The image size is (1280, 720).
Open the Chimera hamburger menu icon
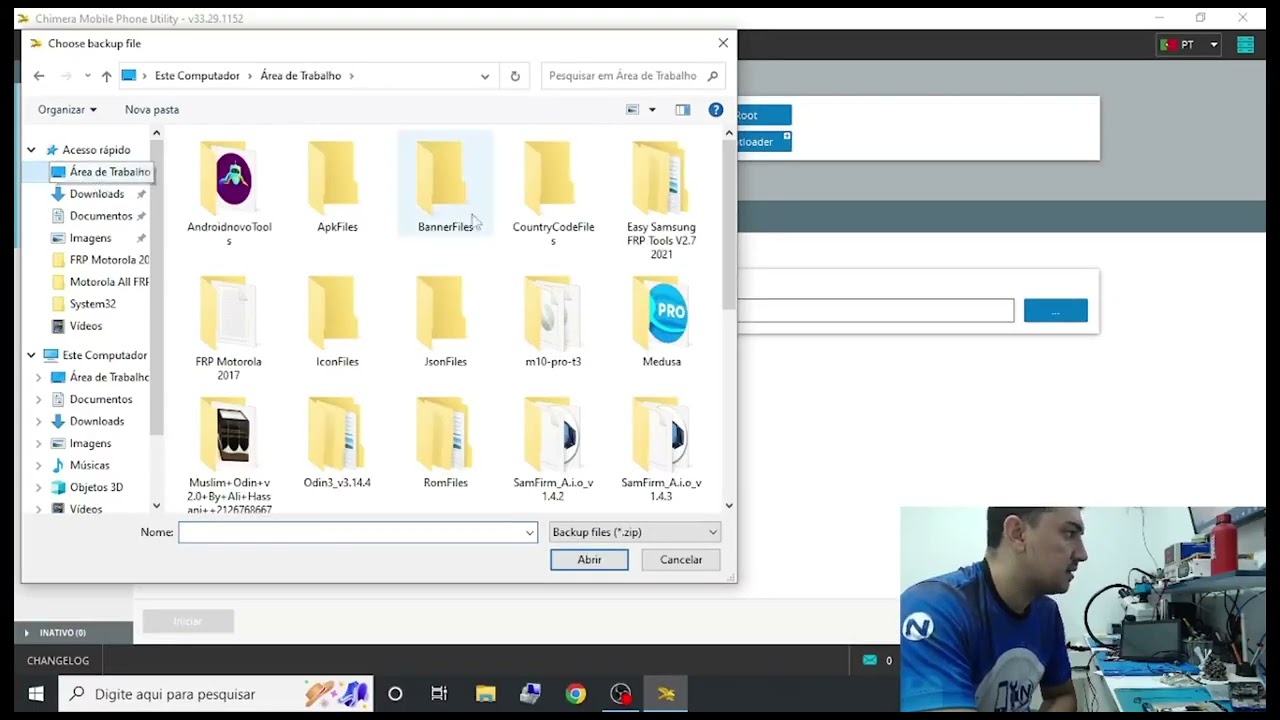coord(1245,45)
